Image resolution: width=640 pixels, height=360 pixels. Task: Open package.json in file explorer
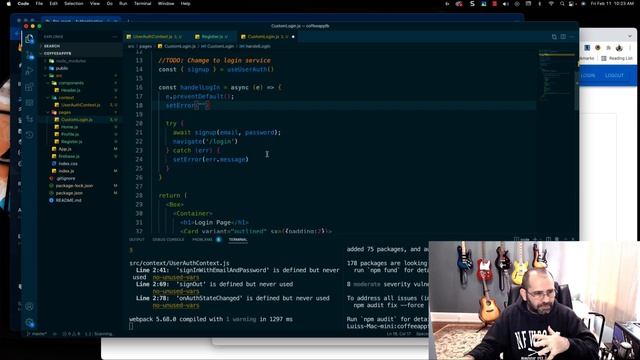click(69, 193)
